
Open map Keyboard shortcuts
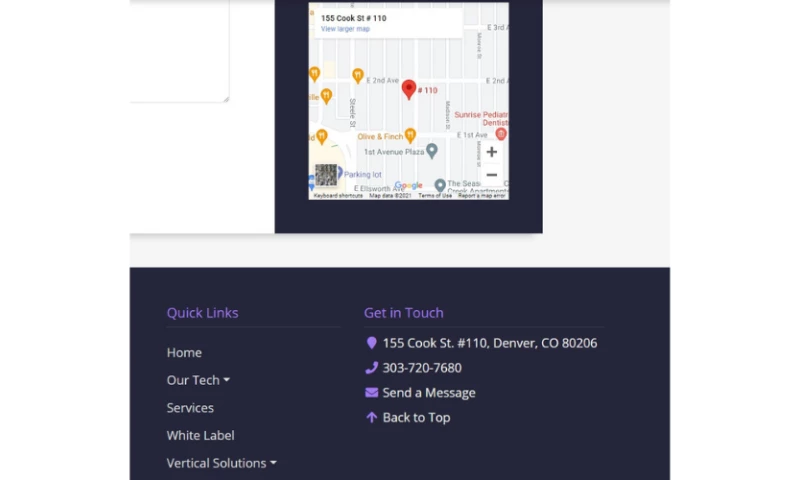coord(338,196)
